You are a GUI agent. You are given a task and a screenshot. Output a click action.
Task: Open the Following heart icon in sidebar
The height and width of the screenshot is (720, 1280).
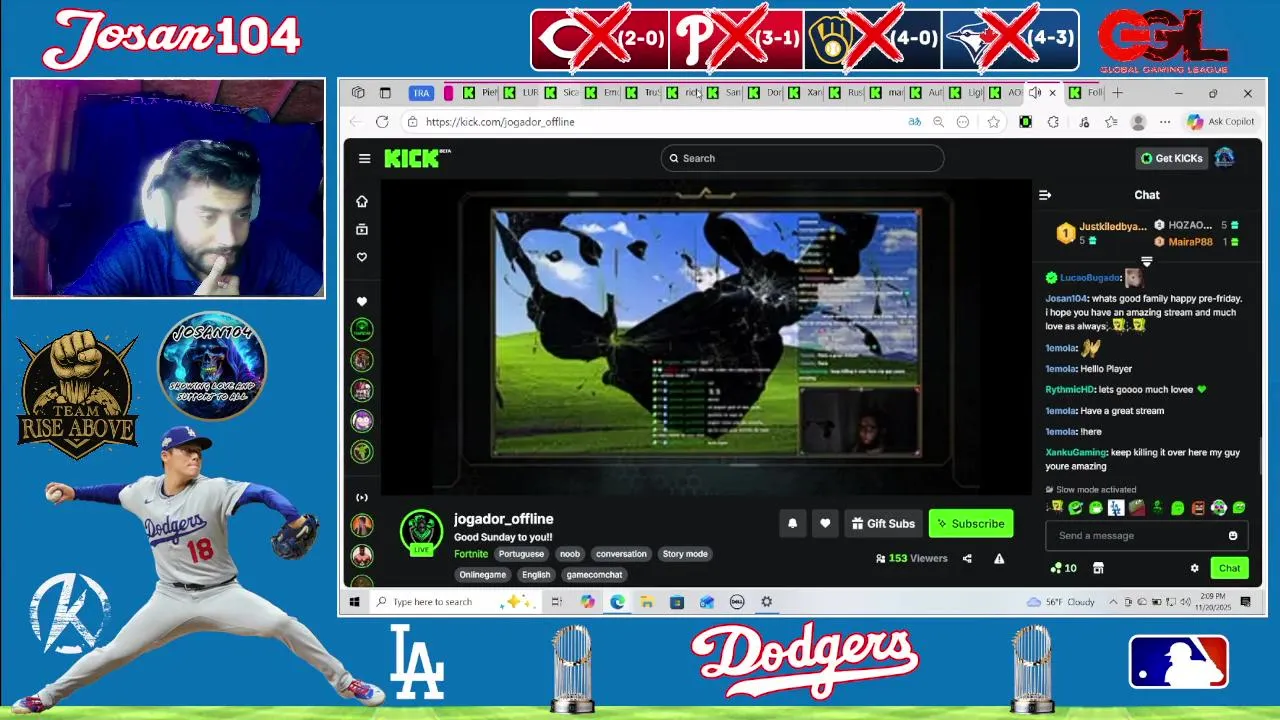point(362,257)
